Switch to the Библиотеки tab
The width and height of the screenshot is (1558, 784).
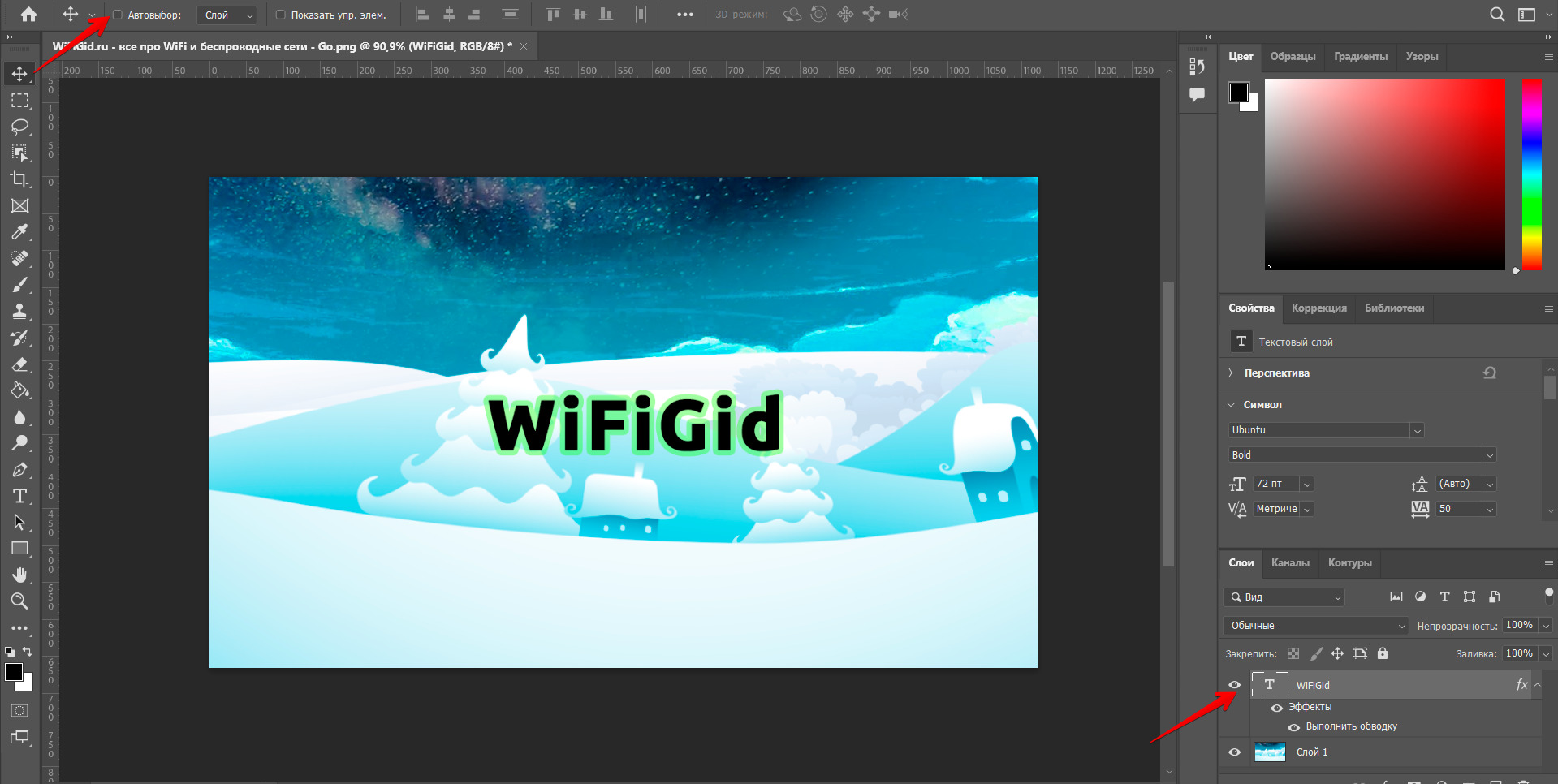click(x=1394, y=308)
